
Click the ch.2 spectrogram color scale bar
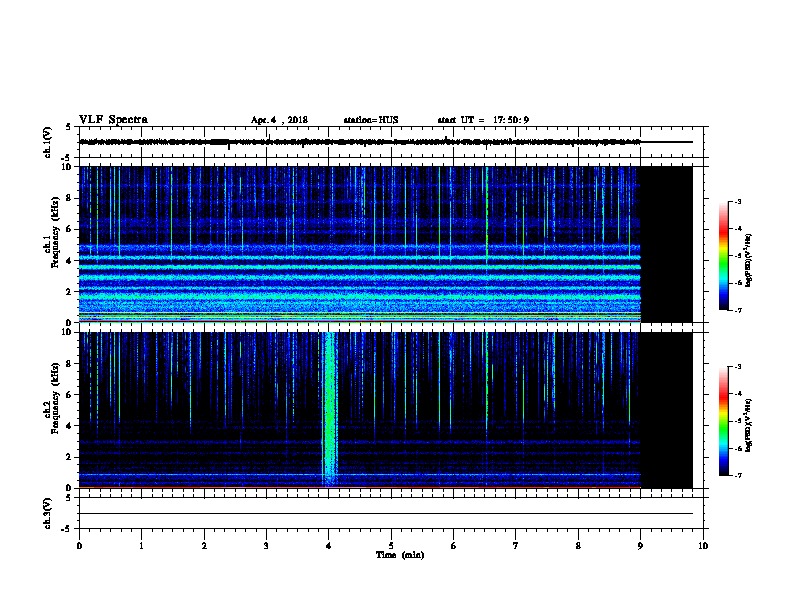(724, 421)
